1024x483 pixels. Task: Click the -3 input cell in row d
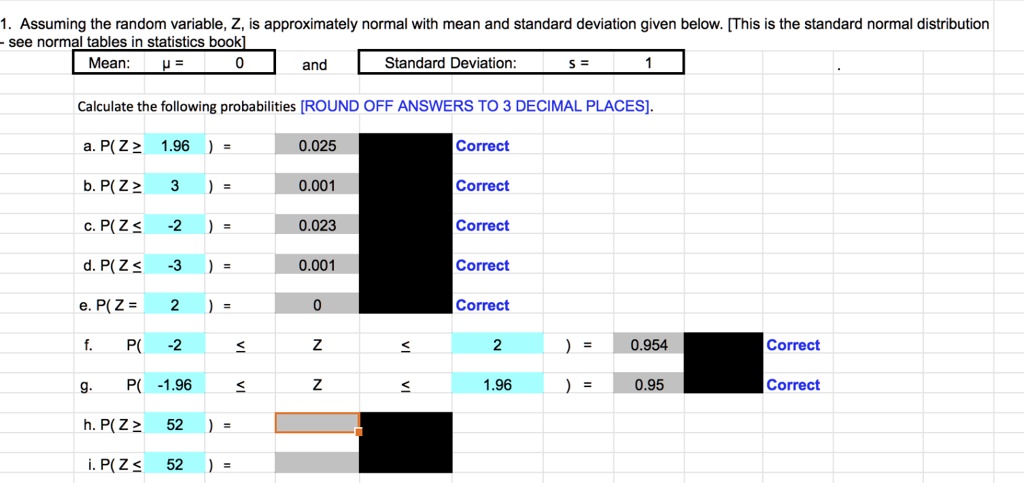175,266
